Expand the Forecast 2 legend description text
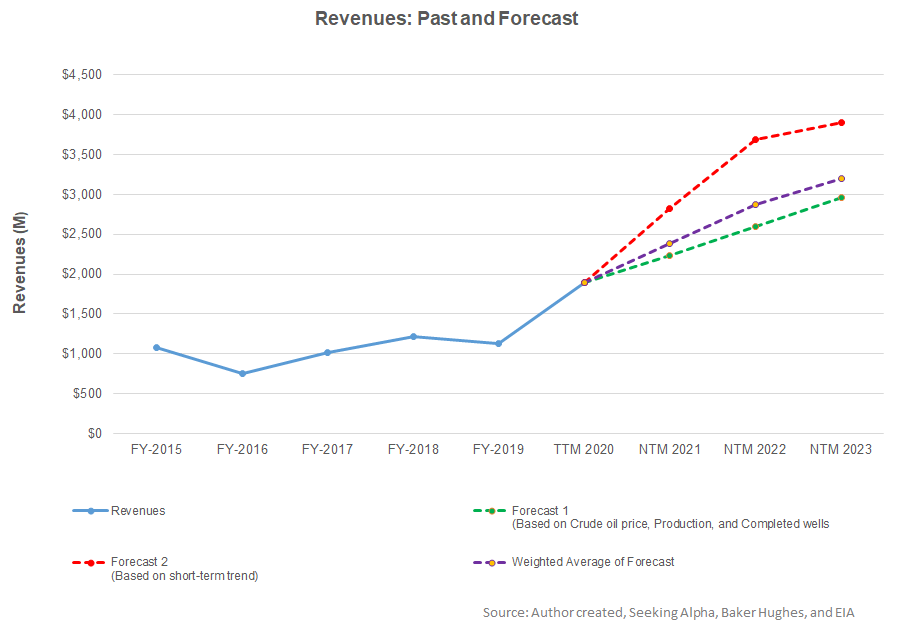 [185, 575]
